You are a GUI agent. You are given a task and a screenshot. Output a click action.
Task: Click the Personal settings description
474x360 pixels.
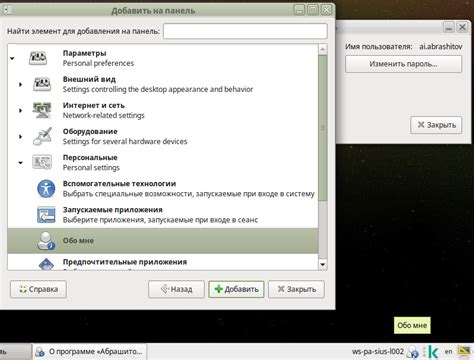tap(91, 168)
